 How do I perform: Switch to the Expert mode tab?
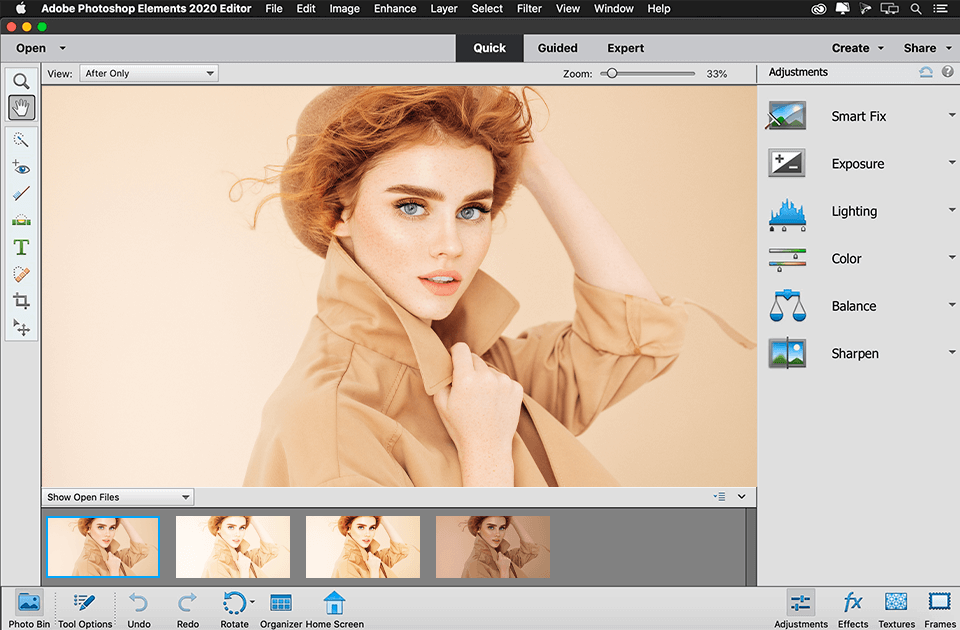[625, 48]
